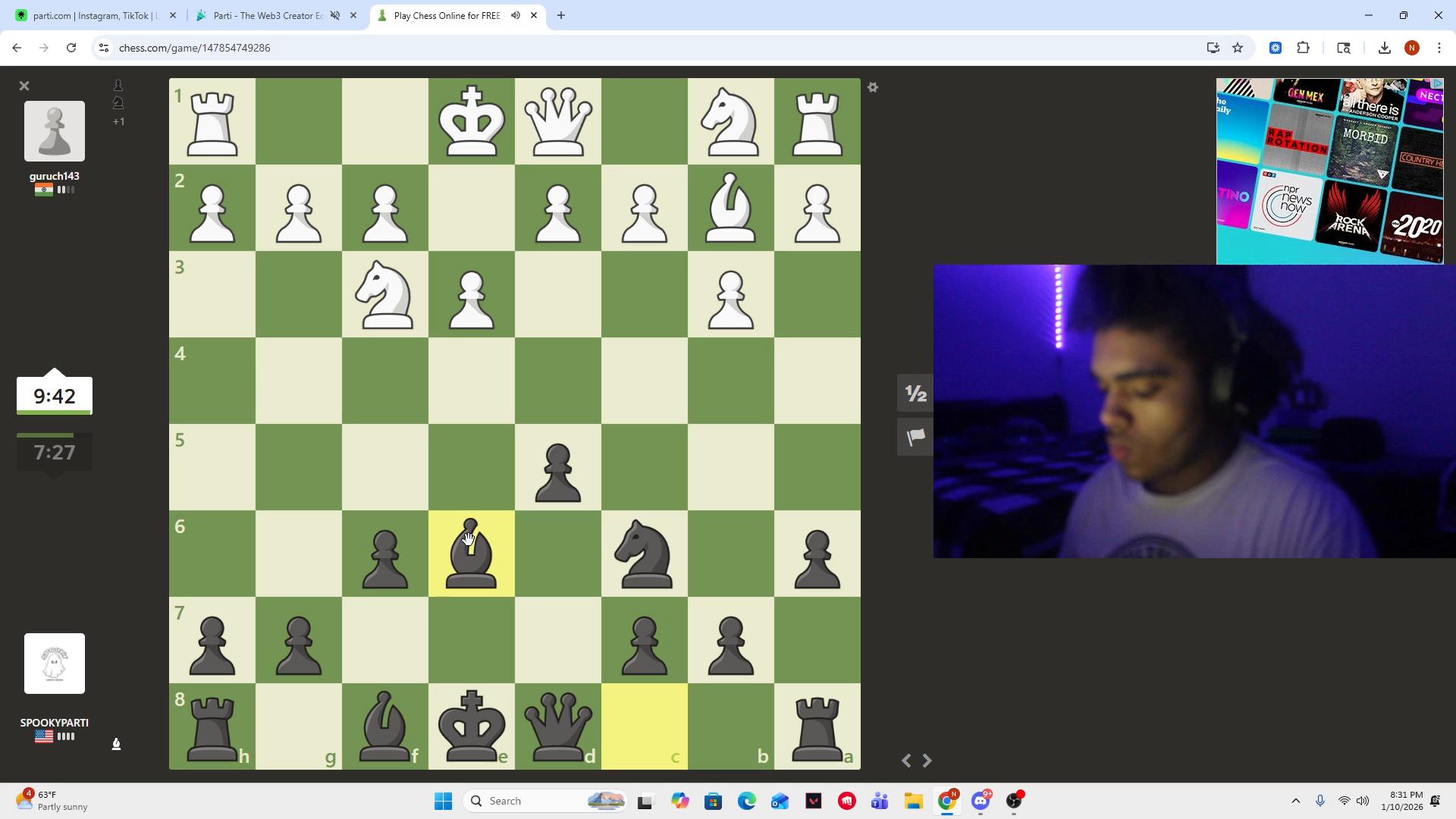Viewport: 1456px width, 819px height.
Task: Toggle the microphone in the system tray
Action: coord(1320,800)
